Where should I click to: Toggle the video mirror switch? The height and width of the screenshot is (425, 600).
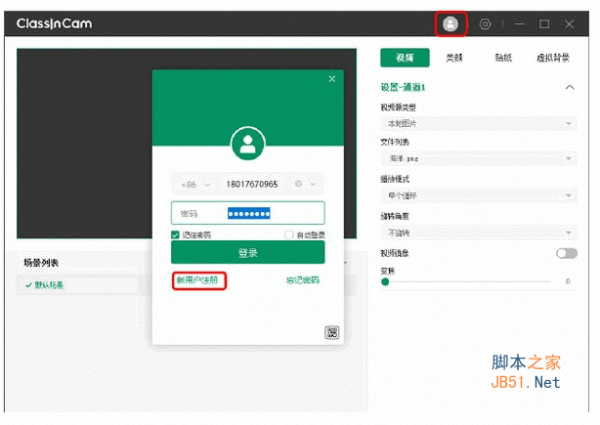coord(567,253)
